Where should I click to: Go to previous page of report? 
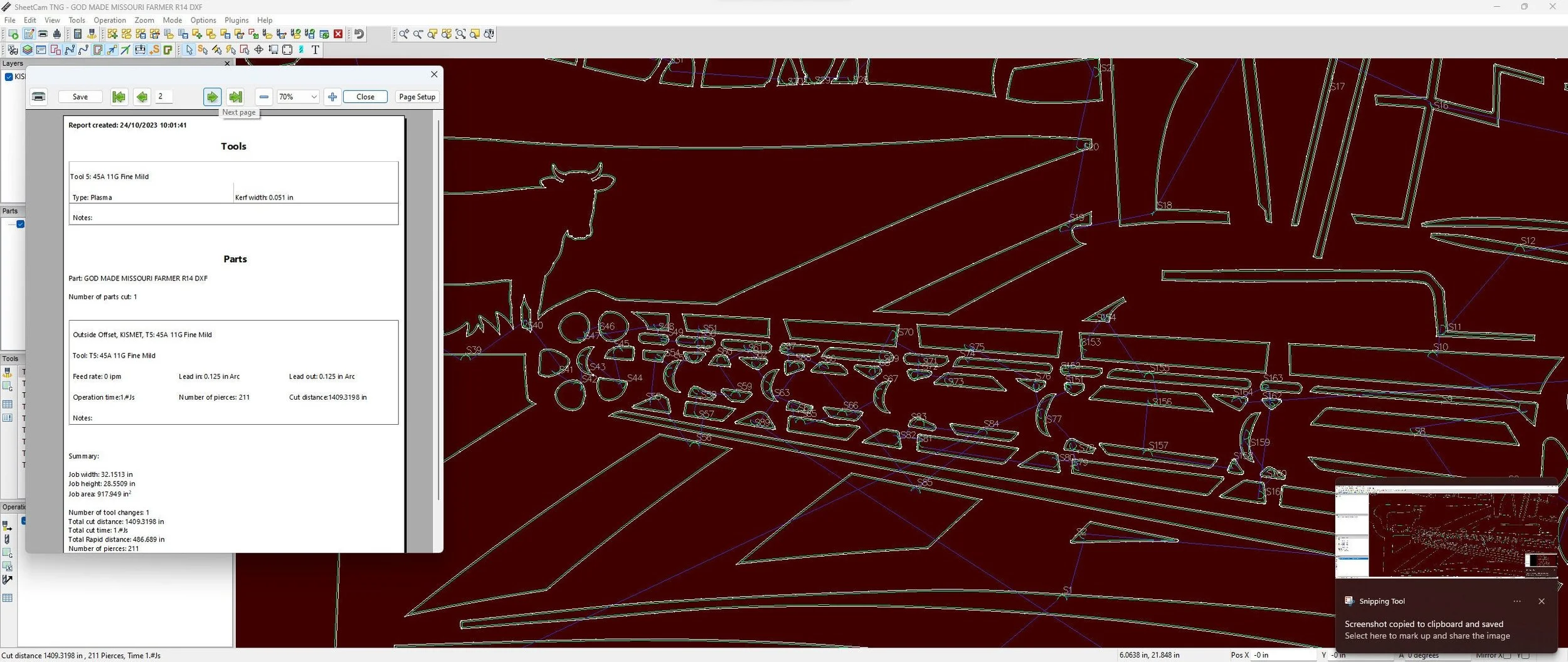click(142, 97)
